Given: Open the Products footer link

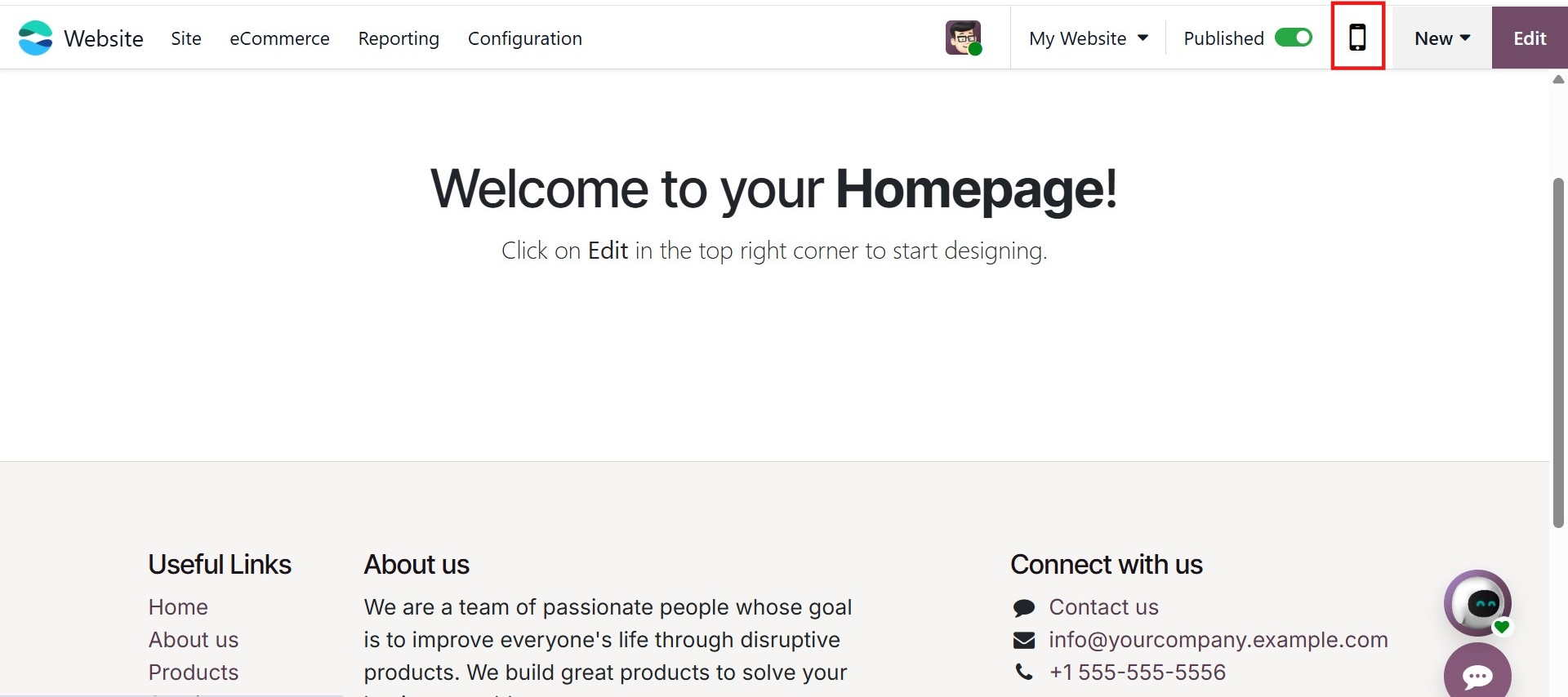Looking at the screenshot, I should pyautogui.click(x=194, y=673).
